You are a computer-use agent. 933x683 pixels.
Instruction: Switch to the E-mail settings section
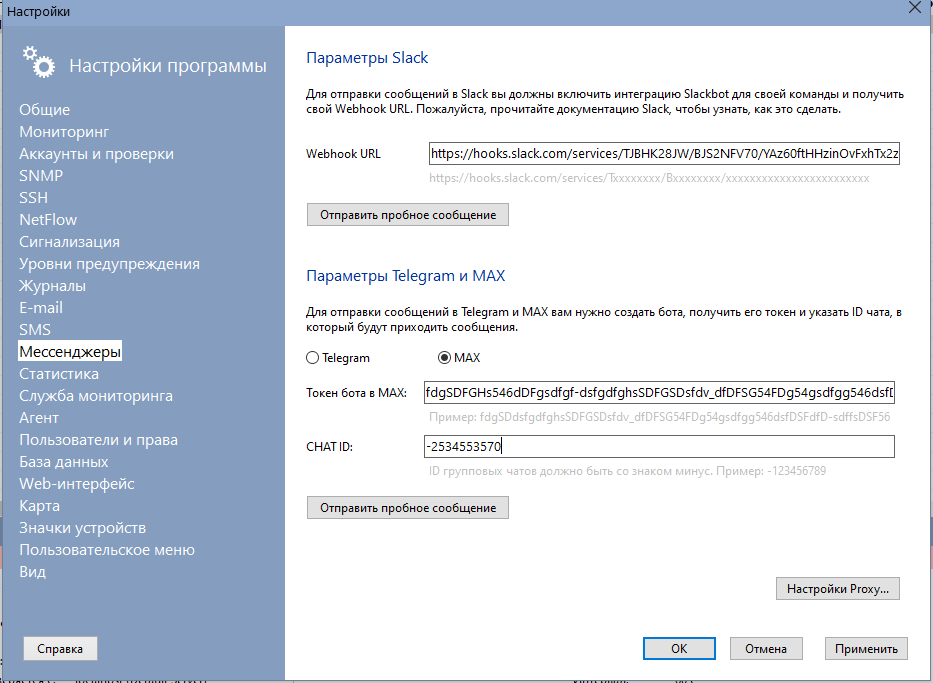pyautogui.click(x=41, y=308)
